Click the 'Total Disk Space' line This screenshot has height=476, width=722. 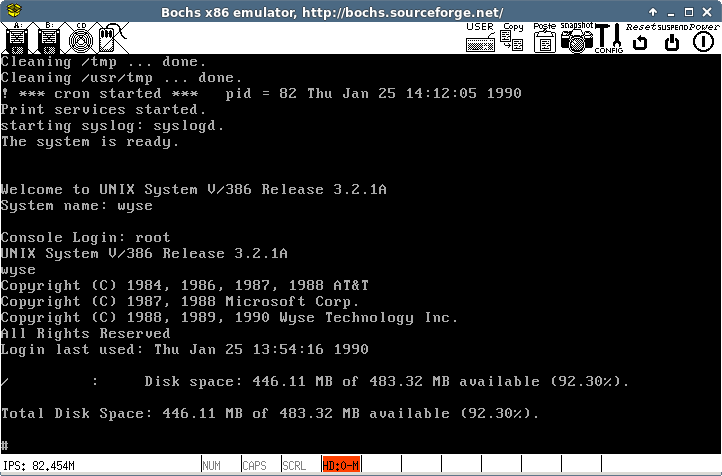tap(270, 413)
